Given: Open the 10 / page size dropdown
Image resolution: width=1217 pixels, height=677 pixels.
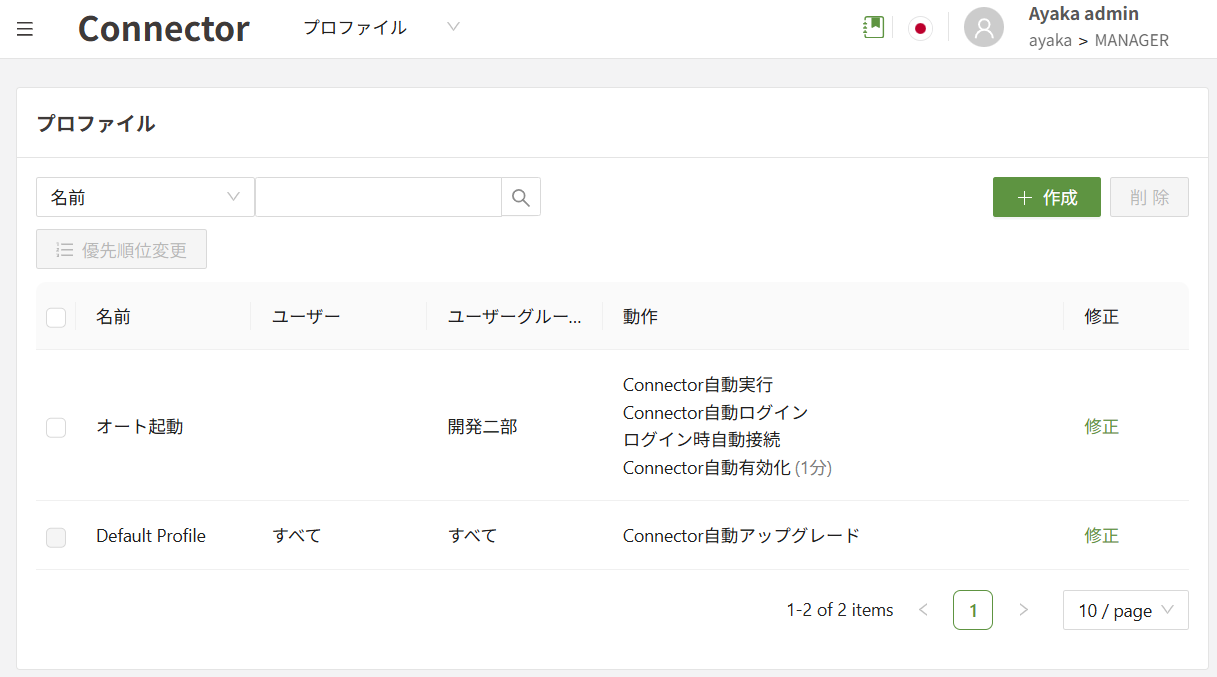Looking at the screenshot, I should click(1125, 609).
